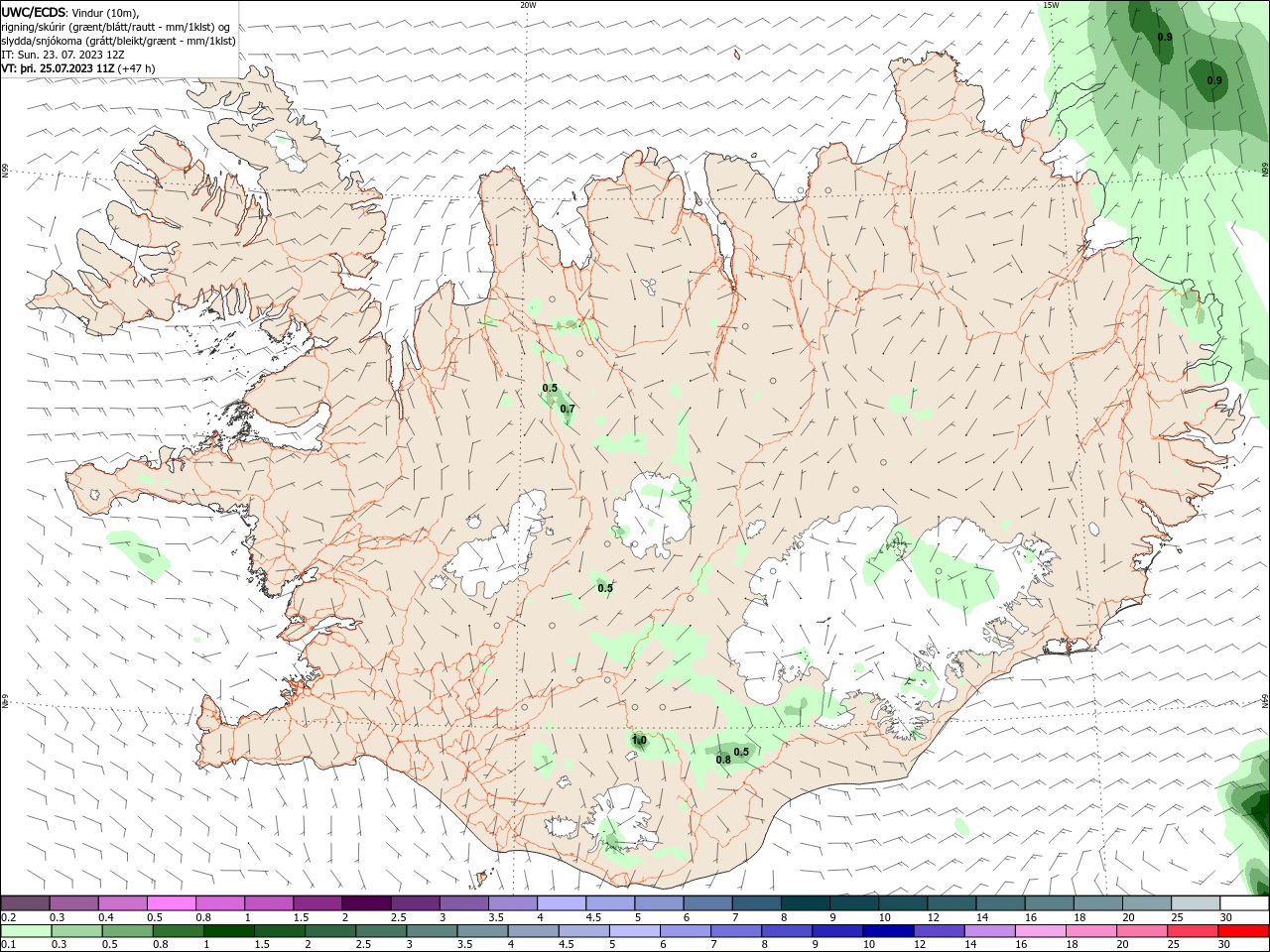Click the 20W longitude label
This screenshot has width=1270, height=952.
(528, 5)
